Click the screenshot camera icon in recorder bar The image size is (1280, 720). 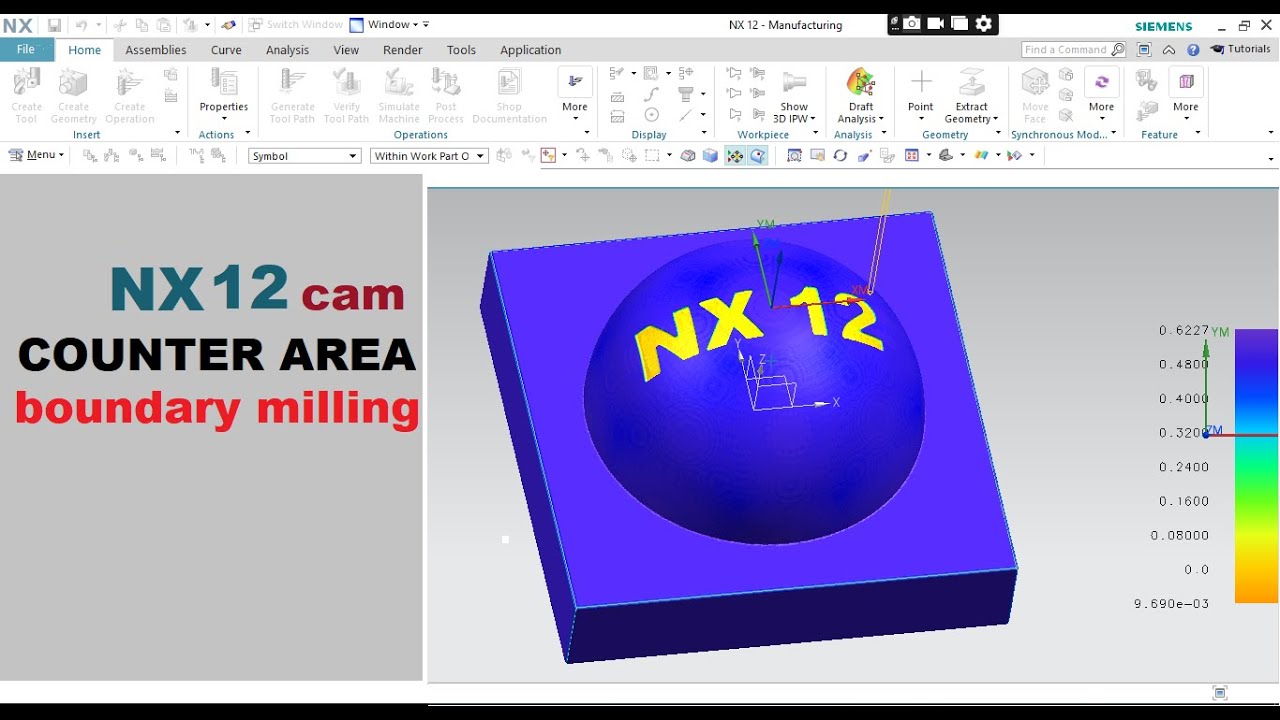(912, 24)
